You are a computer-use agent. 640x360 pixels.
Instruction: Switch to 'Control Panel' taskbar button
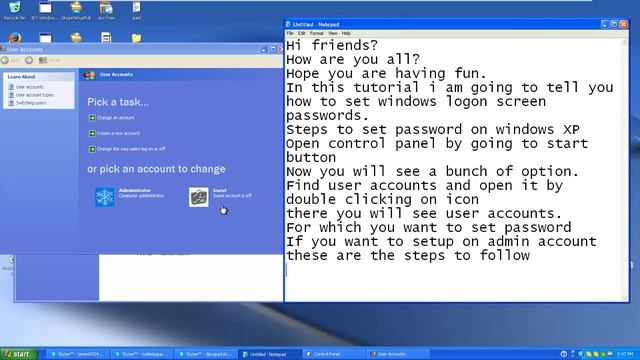coord(333,354)
